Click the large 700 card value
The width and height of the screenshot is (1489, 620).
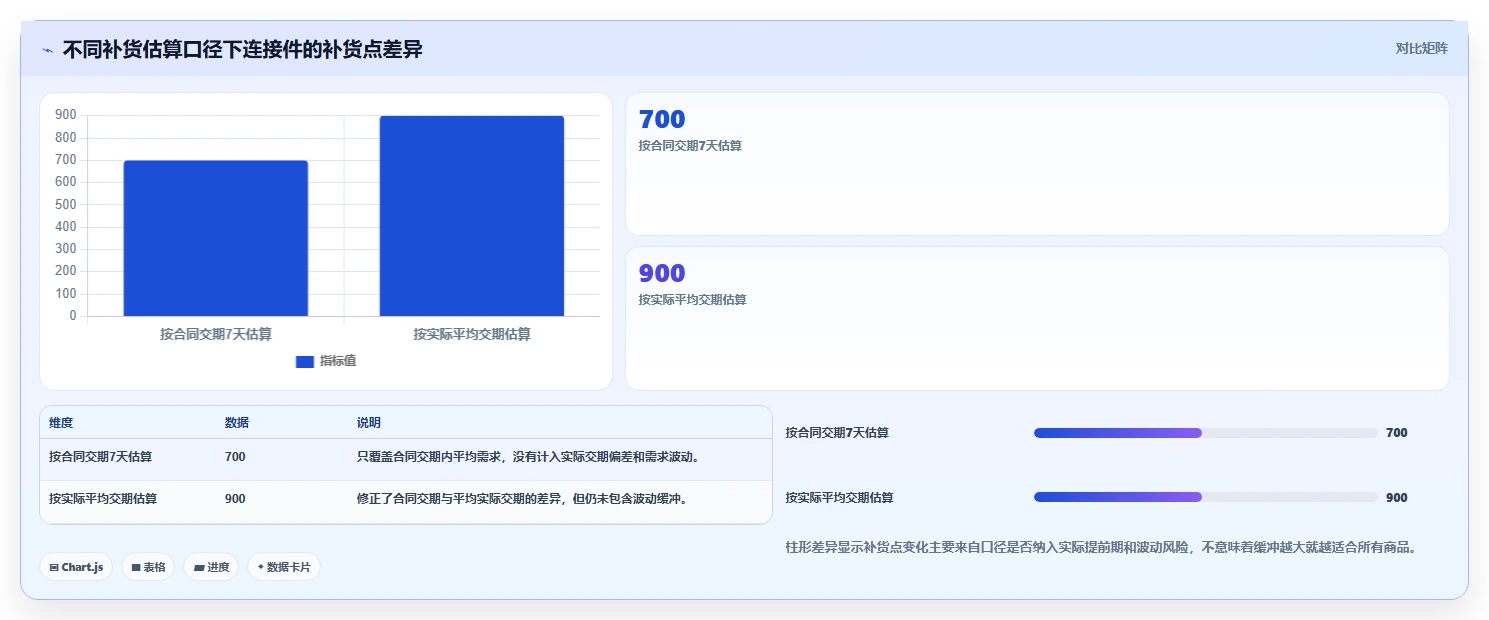662,119
